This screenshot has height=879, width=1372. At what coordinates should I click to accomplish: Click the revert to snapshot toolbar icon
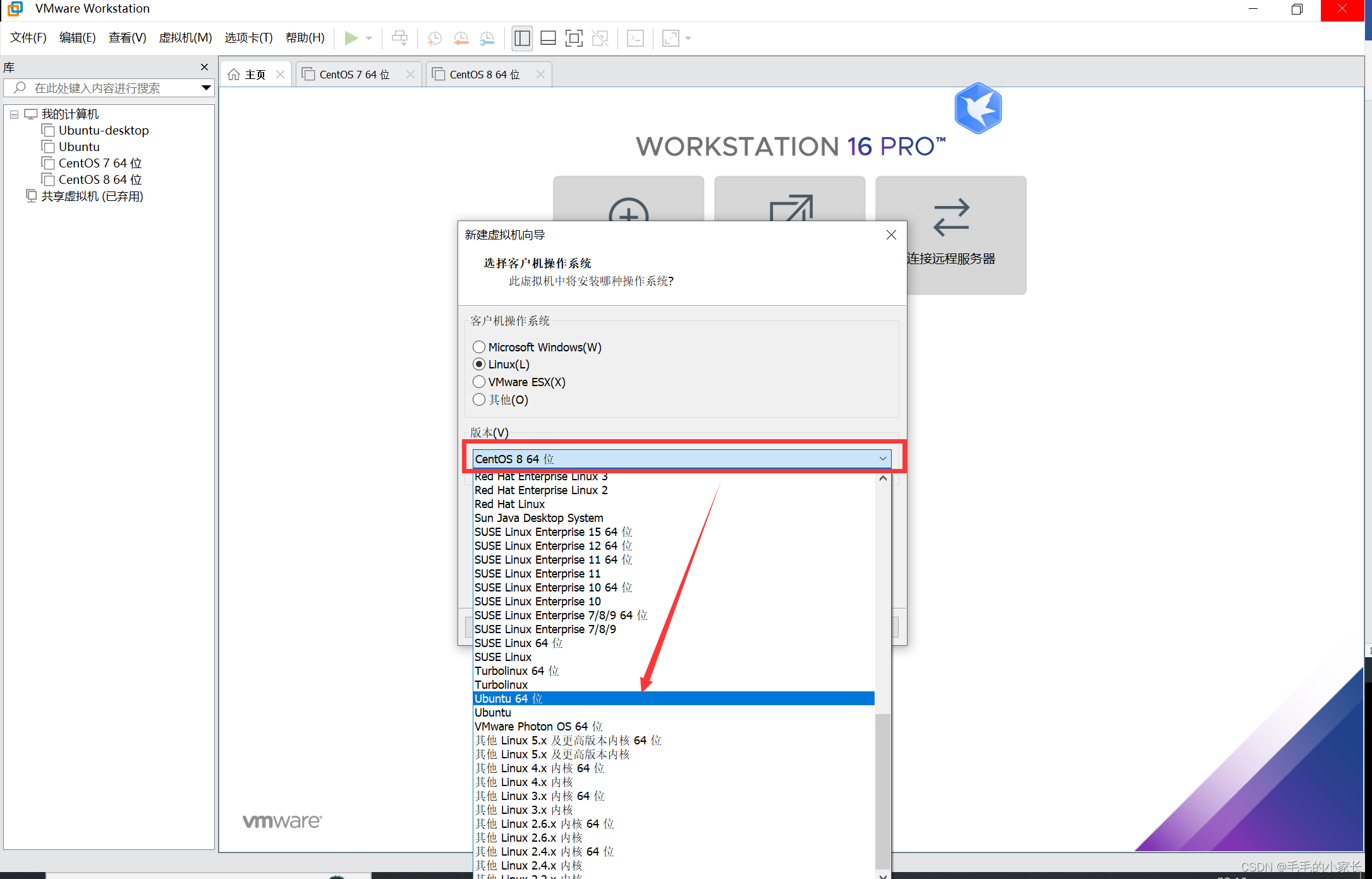click(461, 38)
